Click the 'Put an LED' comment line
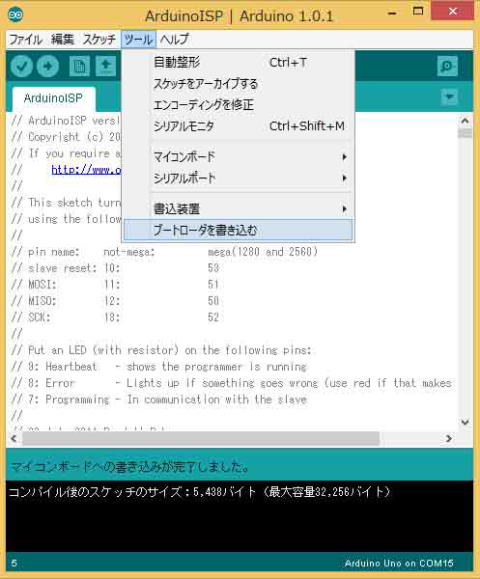480x579 pixels. tap(161, 350)
